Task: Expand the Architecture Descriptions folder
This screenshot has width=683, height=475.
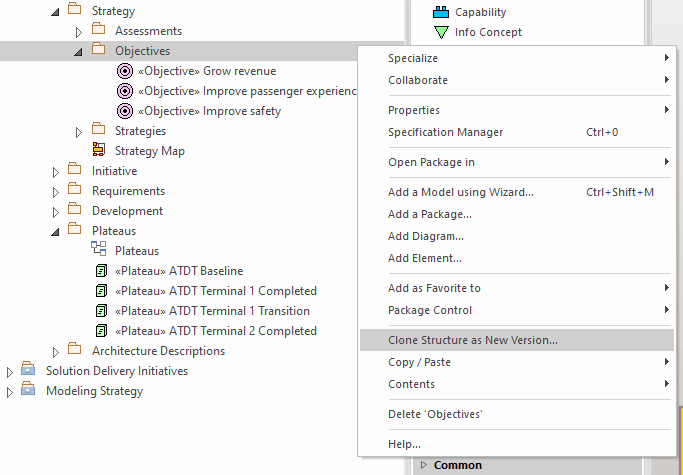Action: [56, 351]
